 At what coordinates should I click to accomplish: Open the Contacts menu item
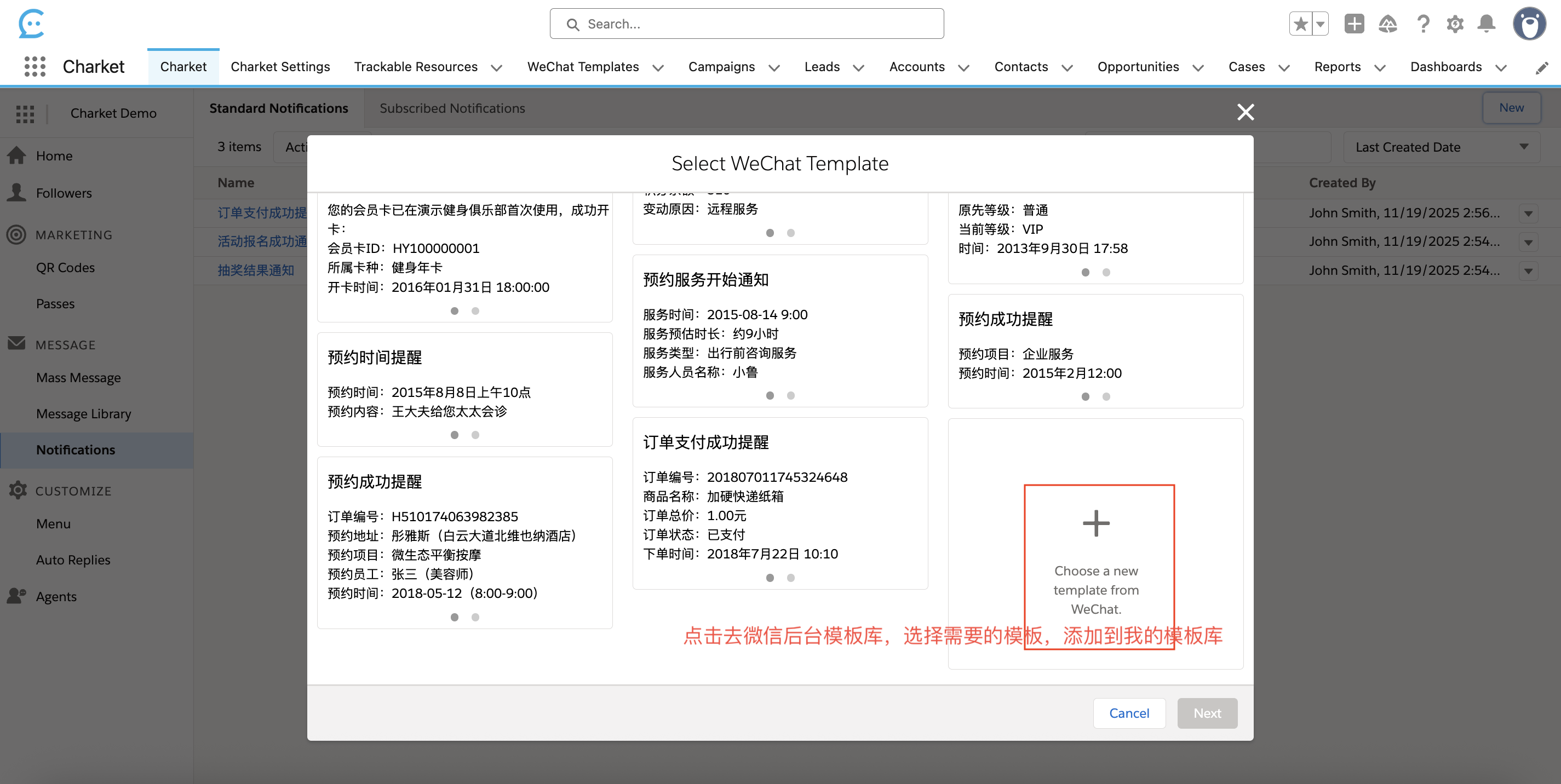coord(1021,67)
